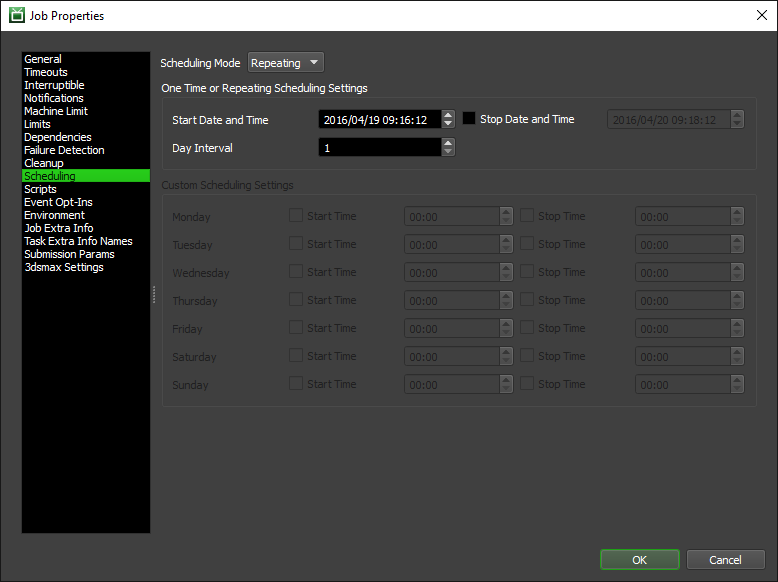The height and width of the screenshot is (582, 778).
Task: Adjust Friday Start Time spinner arrows
Action: coord(506,328)
